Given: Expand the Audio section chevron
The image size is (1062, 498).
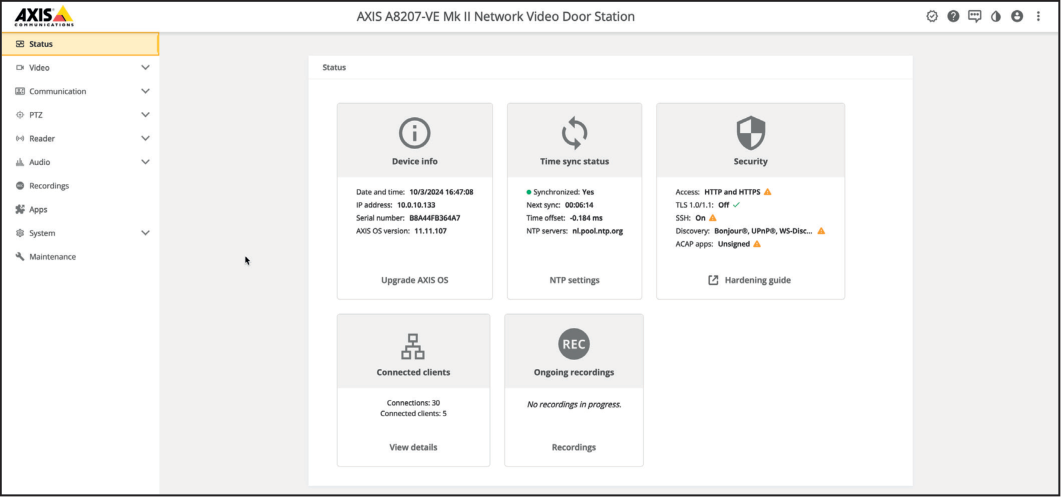Looking at the screenshot, I should tap(145, 162).
